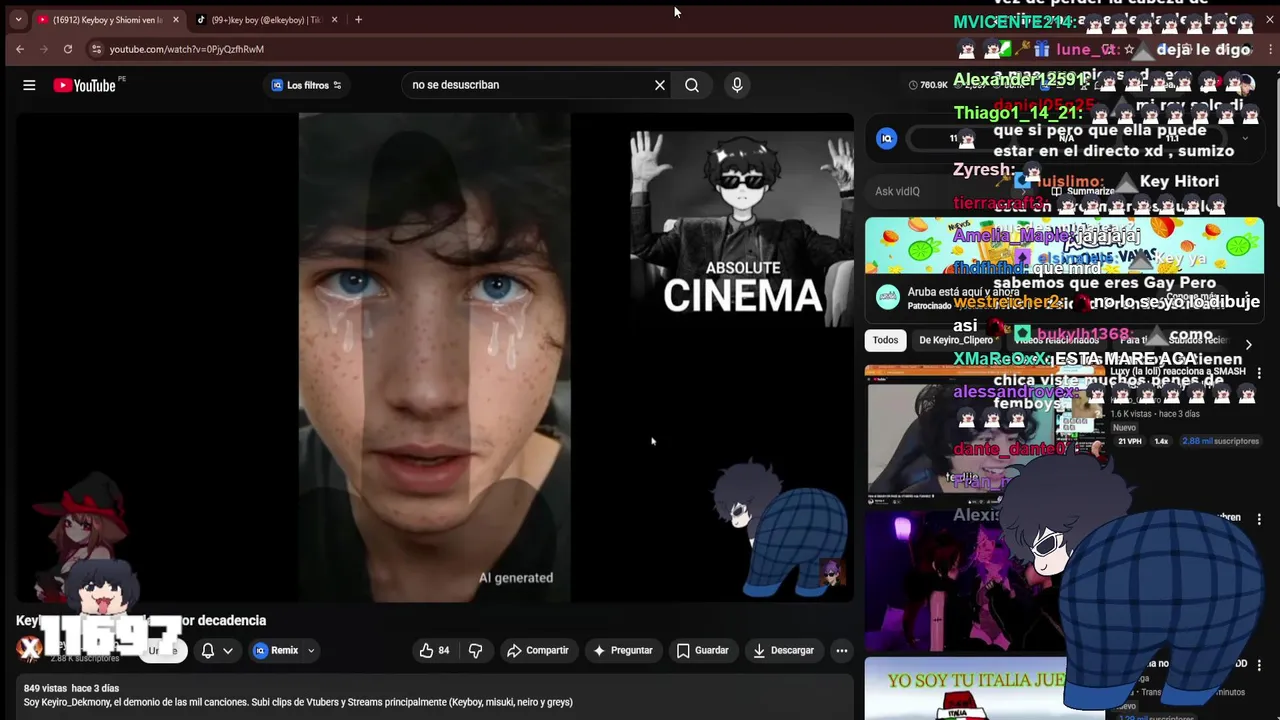Close the Keyboy y Shiomi YouTube tab
Image resolution: width=1280 pixels, height=720 pixels.
coord(176,20)
